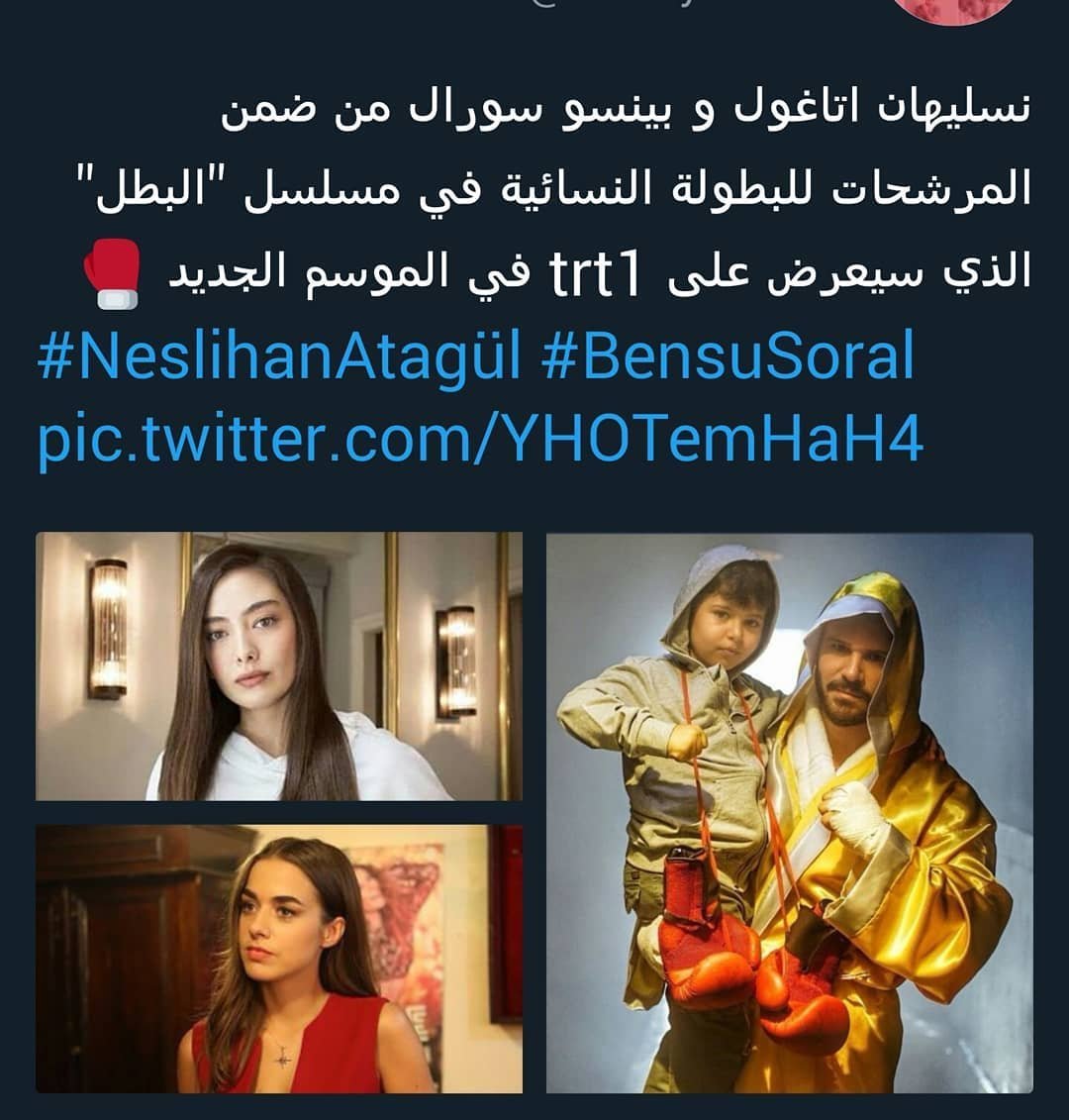Tap the partially visible username handle at top

pyautogui.click(x=614, y=4)
